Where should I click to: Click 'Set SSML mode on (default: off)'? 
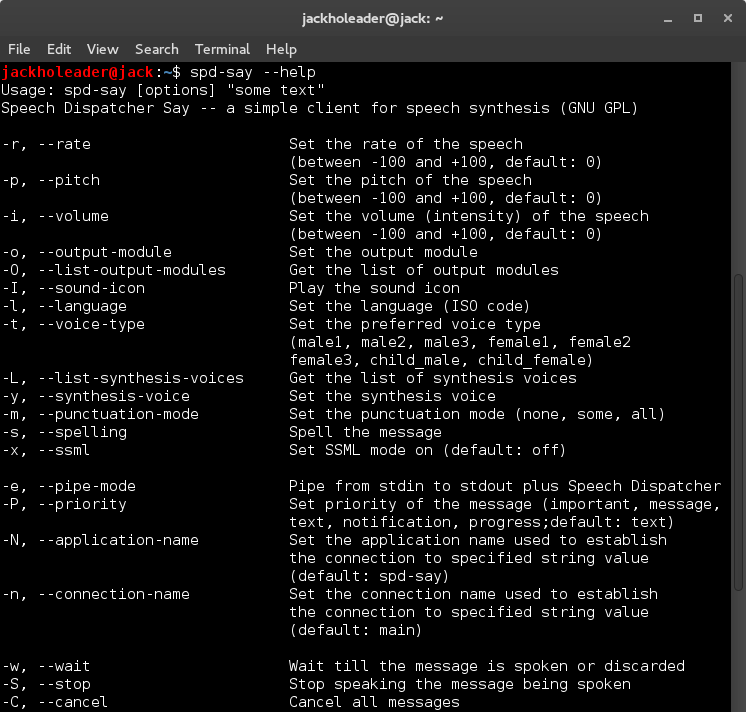click(427, 450)
